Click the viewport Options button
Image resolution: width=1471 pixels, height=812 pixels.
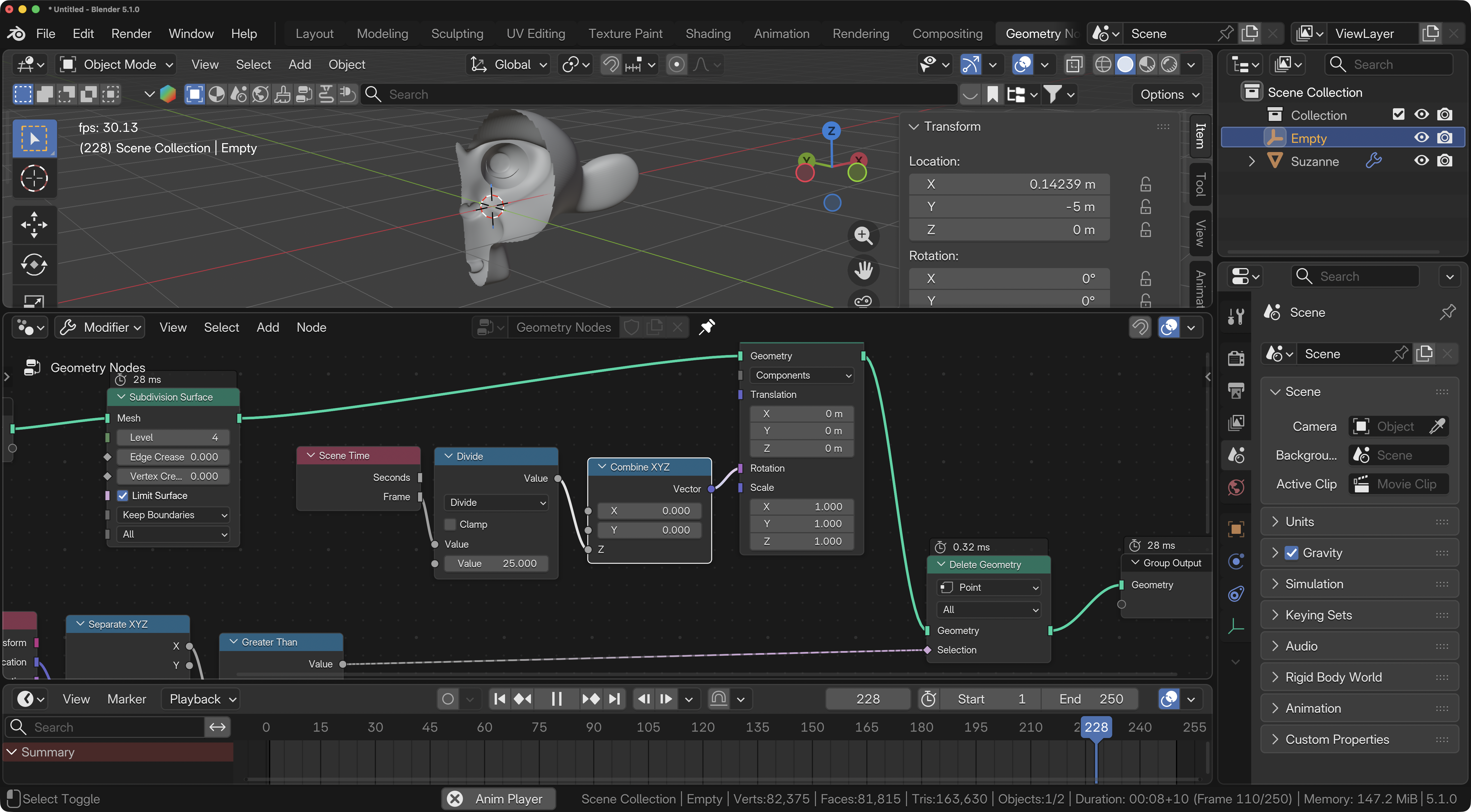click(1169, 94)
